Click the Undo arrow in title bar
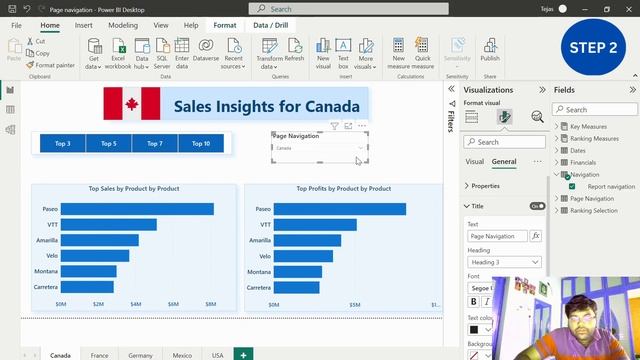This screenshot has height=360, width=640. click(27, 9)
